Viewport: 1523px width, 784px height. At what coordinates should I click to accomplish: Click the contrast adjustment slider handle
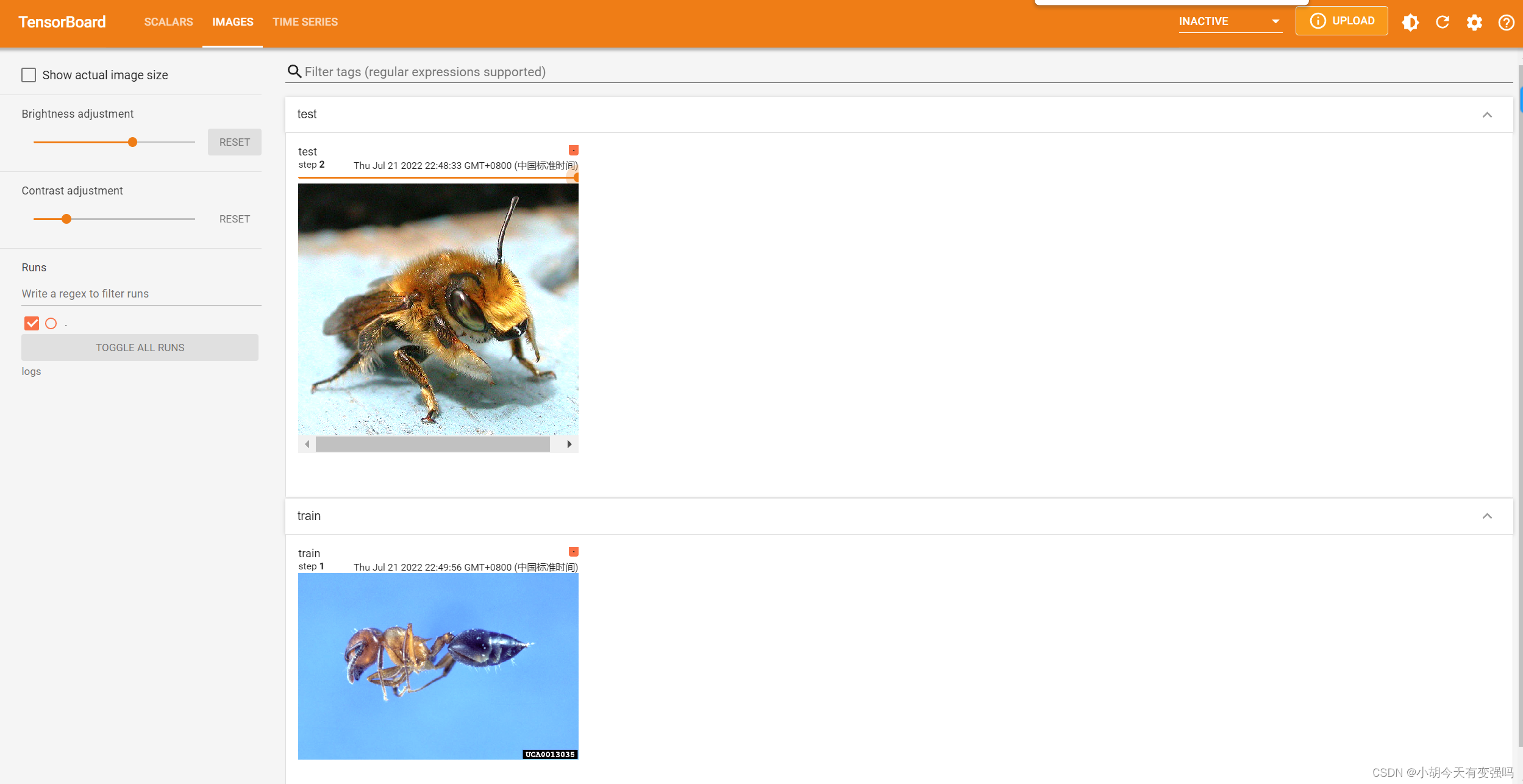[x=66, y=219]
